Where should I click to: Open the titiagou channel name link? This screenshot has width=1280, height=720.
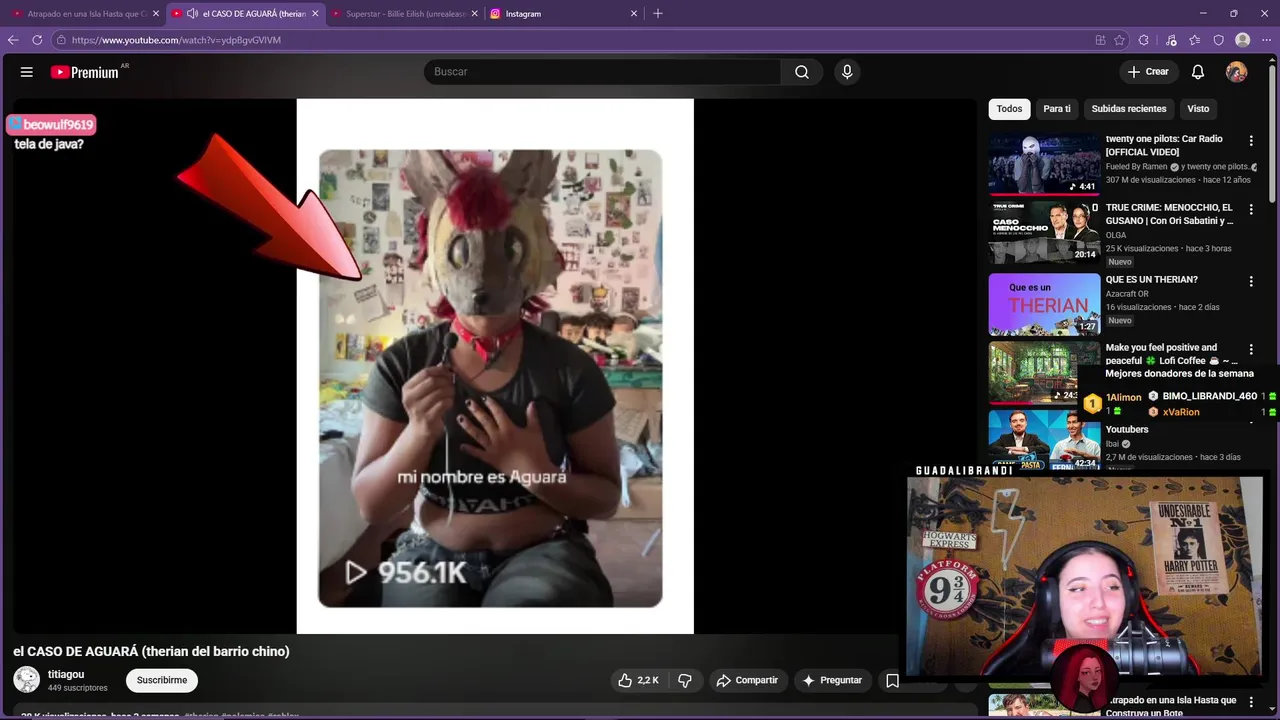[66, 675]
